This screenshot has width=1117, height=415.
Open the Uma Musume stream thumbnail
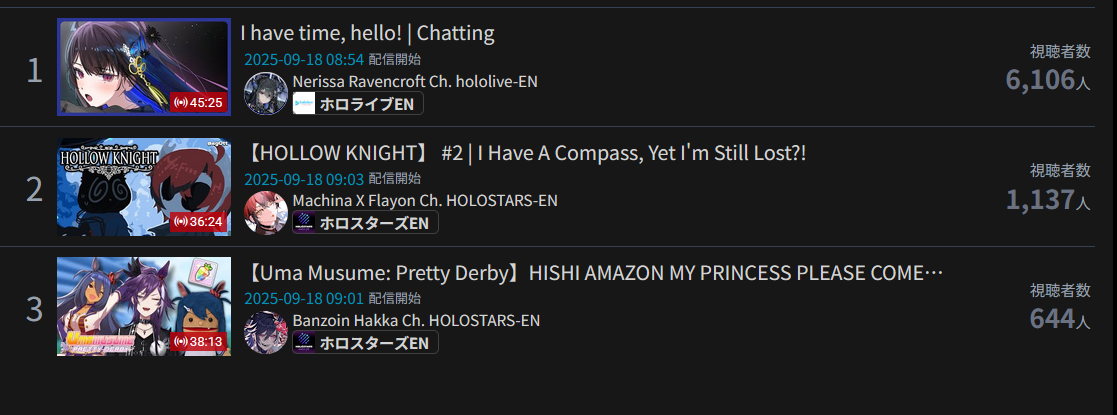pos(144,306)
